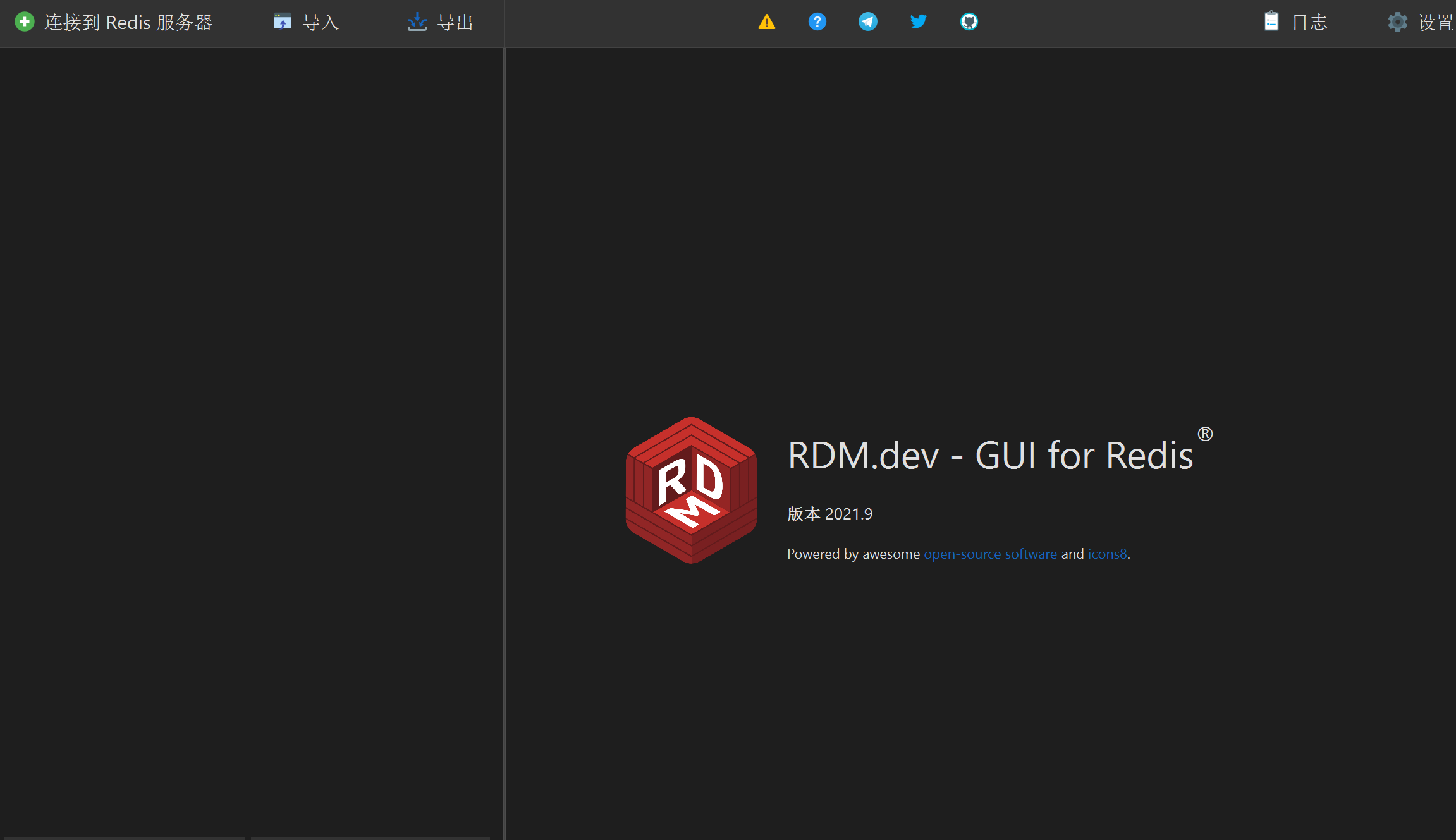Click the 日志 clipboard icon
1456x840 pixels.
[1271, 21]
